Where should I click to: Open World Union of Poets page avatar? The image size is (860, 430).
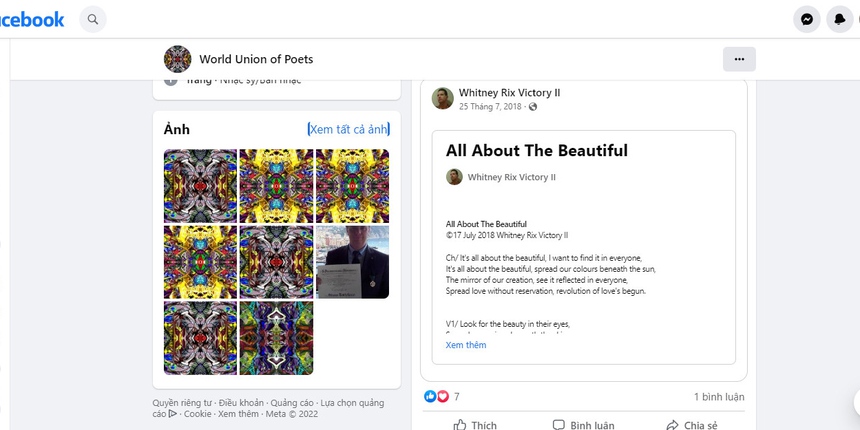coord(177,59)
